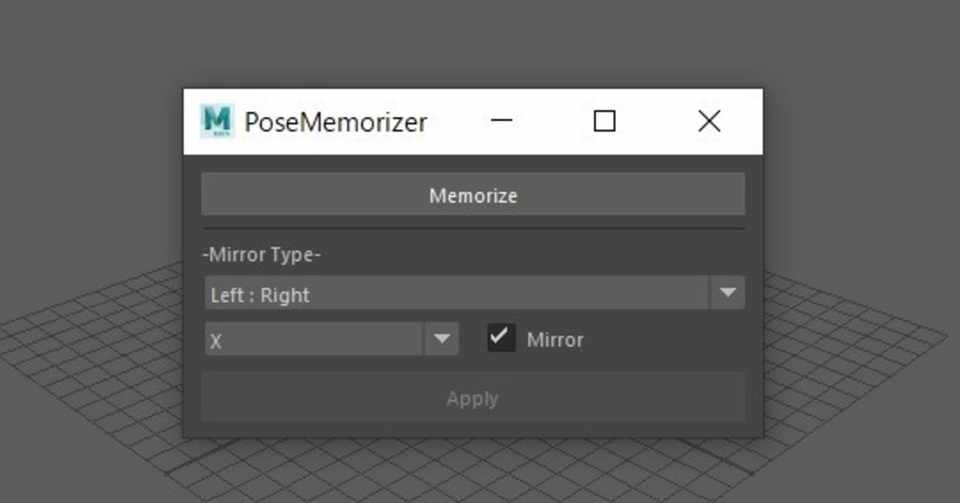
Task: Open the X axis dropdown
Action: tap(315, 340)
